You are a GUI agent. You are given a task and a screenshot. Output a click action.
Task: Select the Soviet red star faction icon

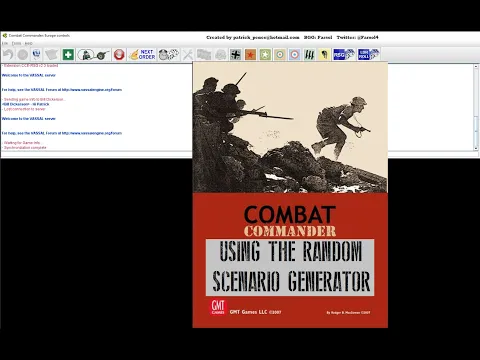tap(250, 54)
